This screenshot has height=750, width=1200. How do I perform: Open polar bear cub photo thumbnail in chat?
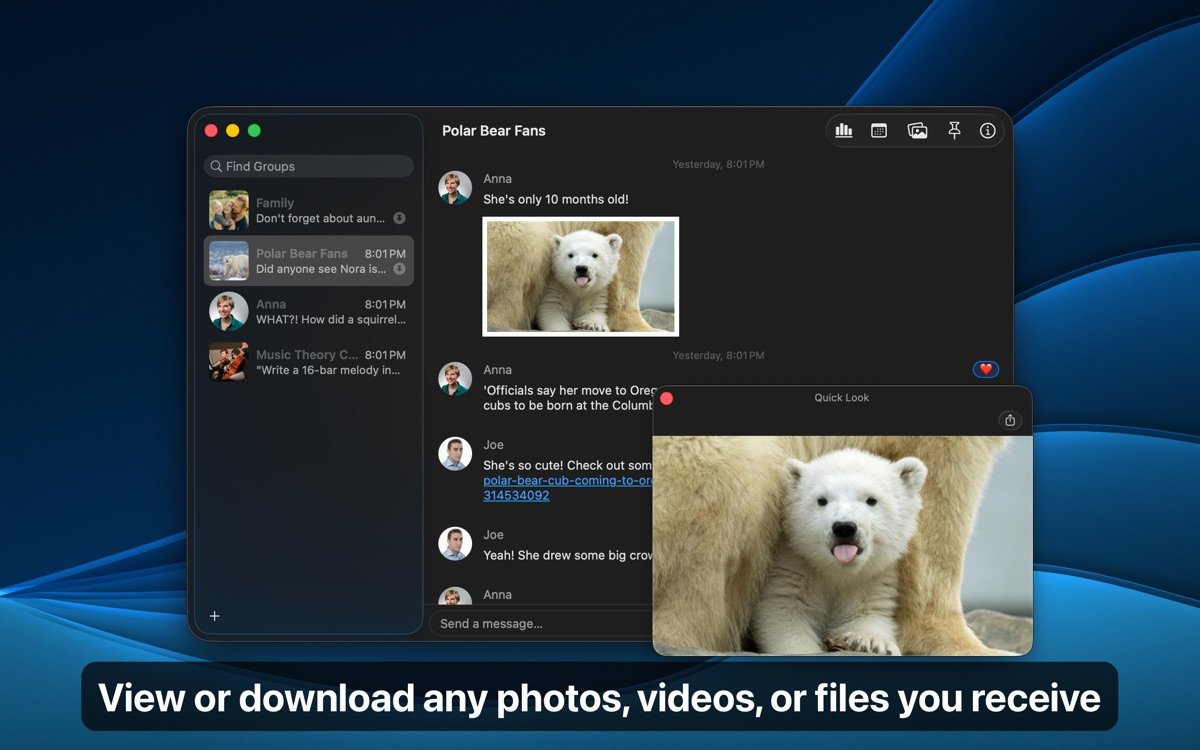[x=580, y=276]
